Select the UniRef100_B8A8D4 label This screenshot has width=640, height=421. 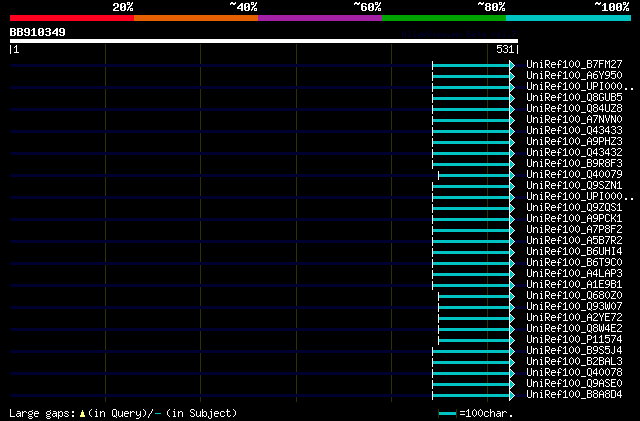(x=574, y=395)
